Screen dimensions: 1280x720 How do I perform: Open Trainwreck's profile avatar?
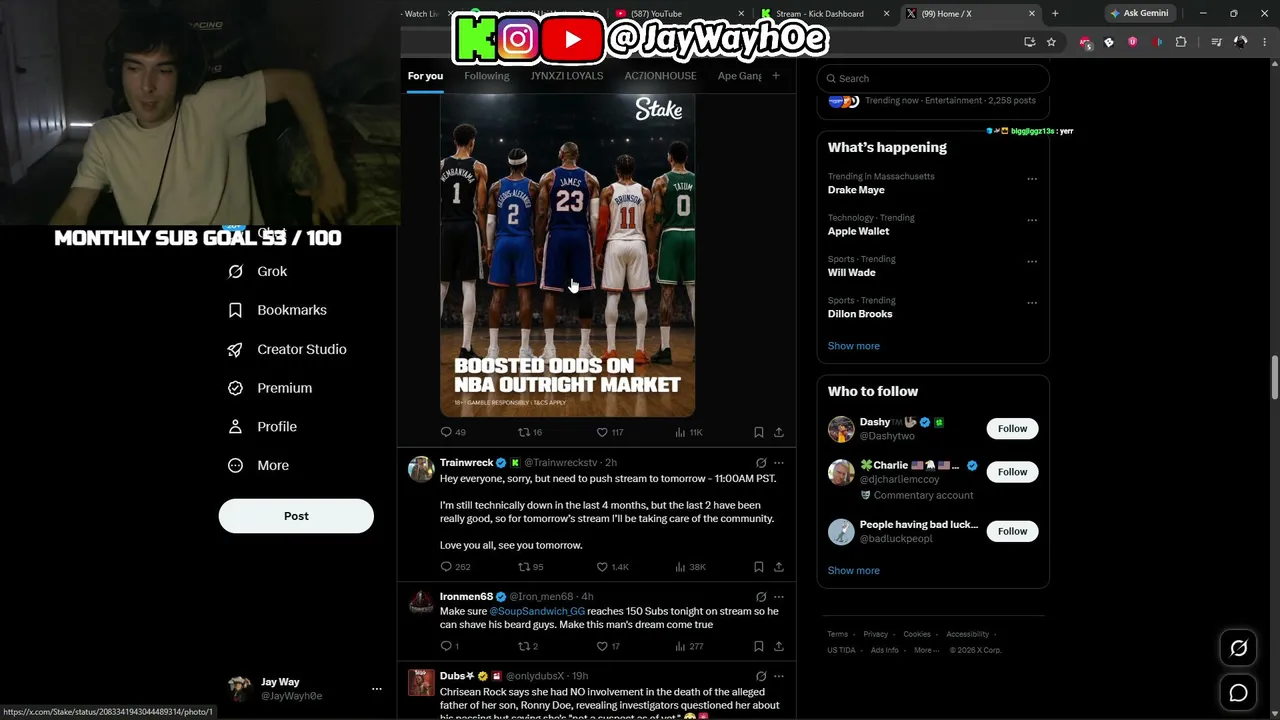pyautogui.click(x=421, y=469)
